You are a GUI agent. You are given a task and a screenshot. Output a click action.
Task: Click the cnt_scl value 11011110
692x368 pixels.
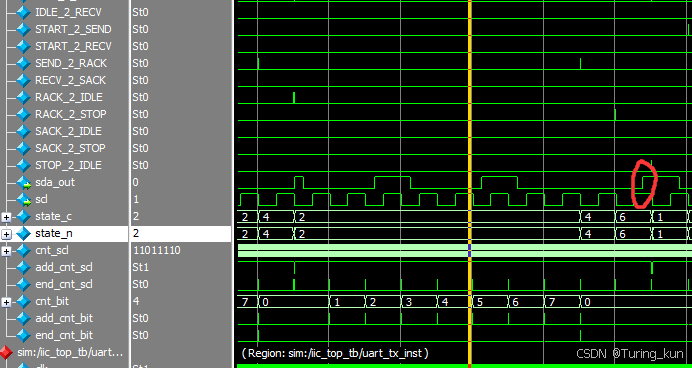tap(157, 250)
